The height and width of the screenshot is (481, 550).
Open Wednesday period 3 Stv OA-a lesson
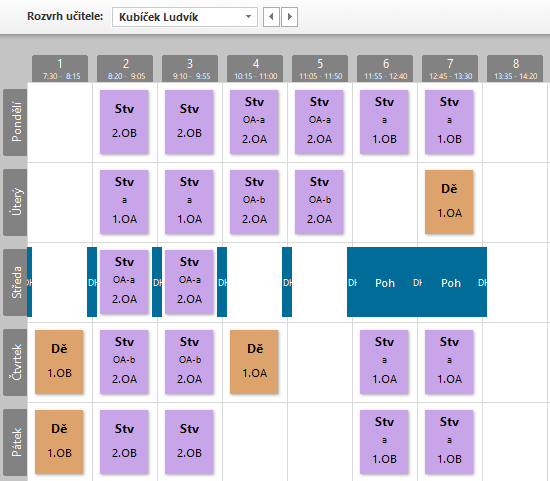189,282
